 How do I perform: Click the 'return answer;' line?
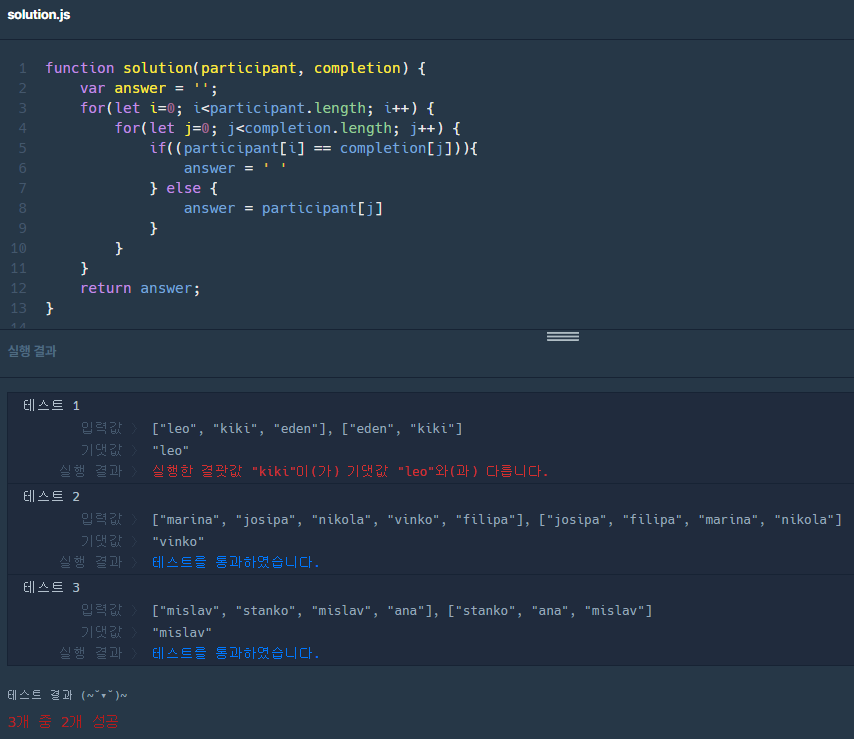(x=140, y=288)
